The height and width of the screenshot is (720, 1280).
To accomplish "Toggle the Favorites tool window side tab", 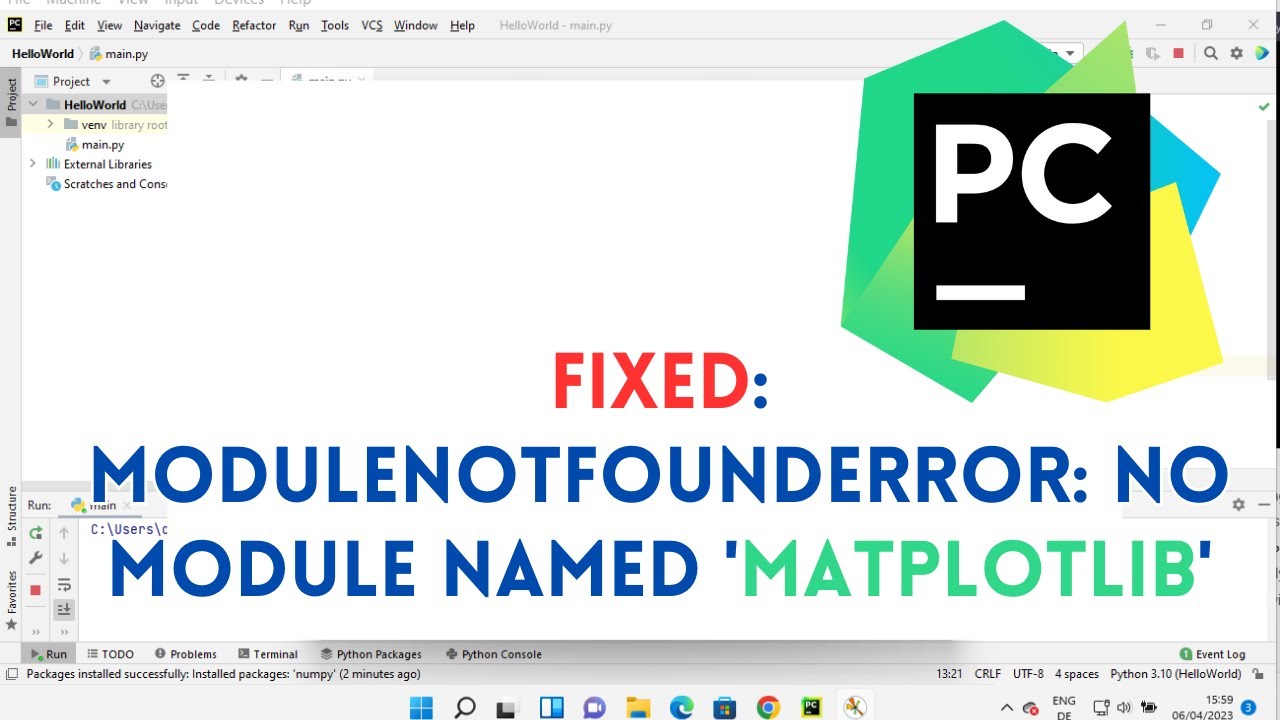I will [x=12, y=599].
